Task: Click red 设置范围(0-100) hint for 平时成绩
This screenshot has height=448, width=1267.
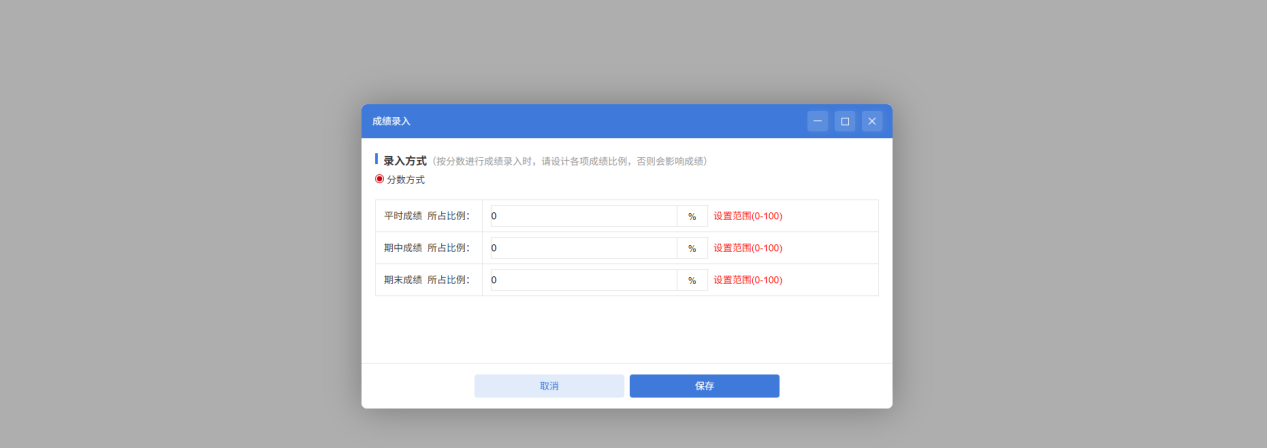Action: pos(747,216)
